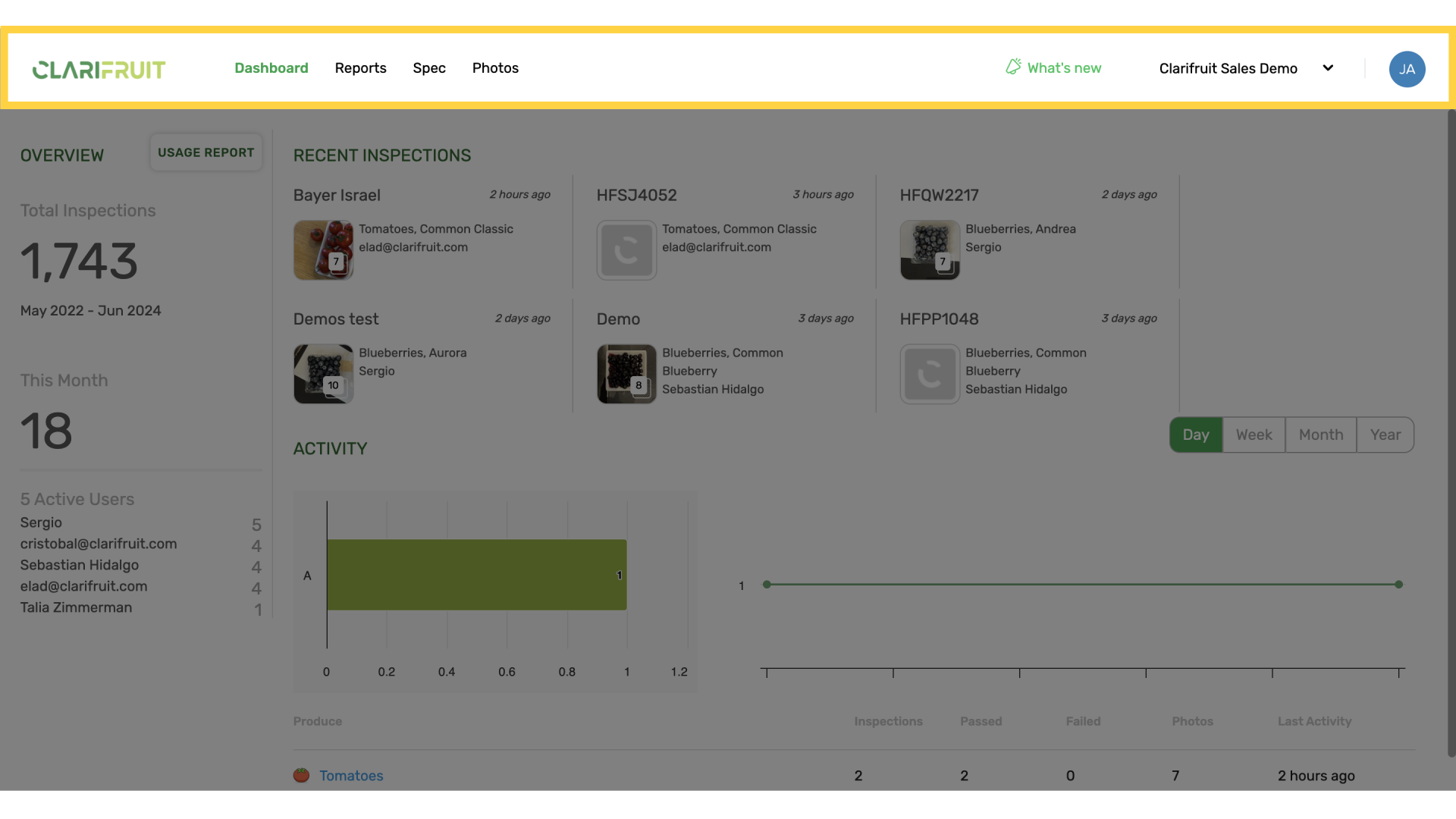
Task: Open the Photos tab
Action: 495,68
